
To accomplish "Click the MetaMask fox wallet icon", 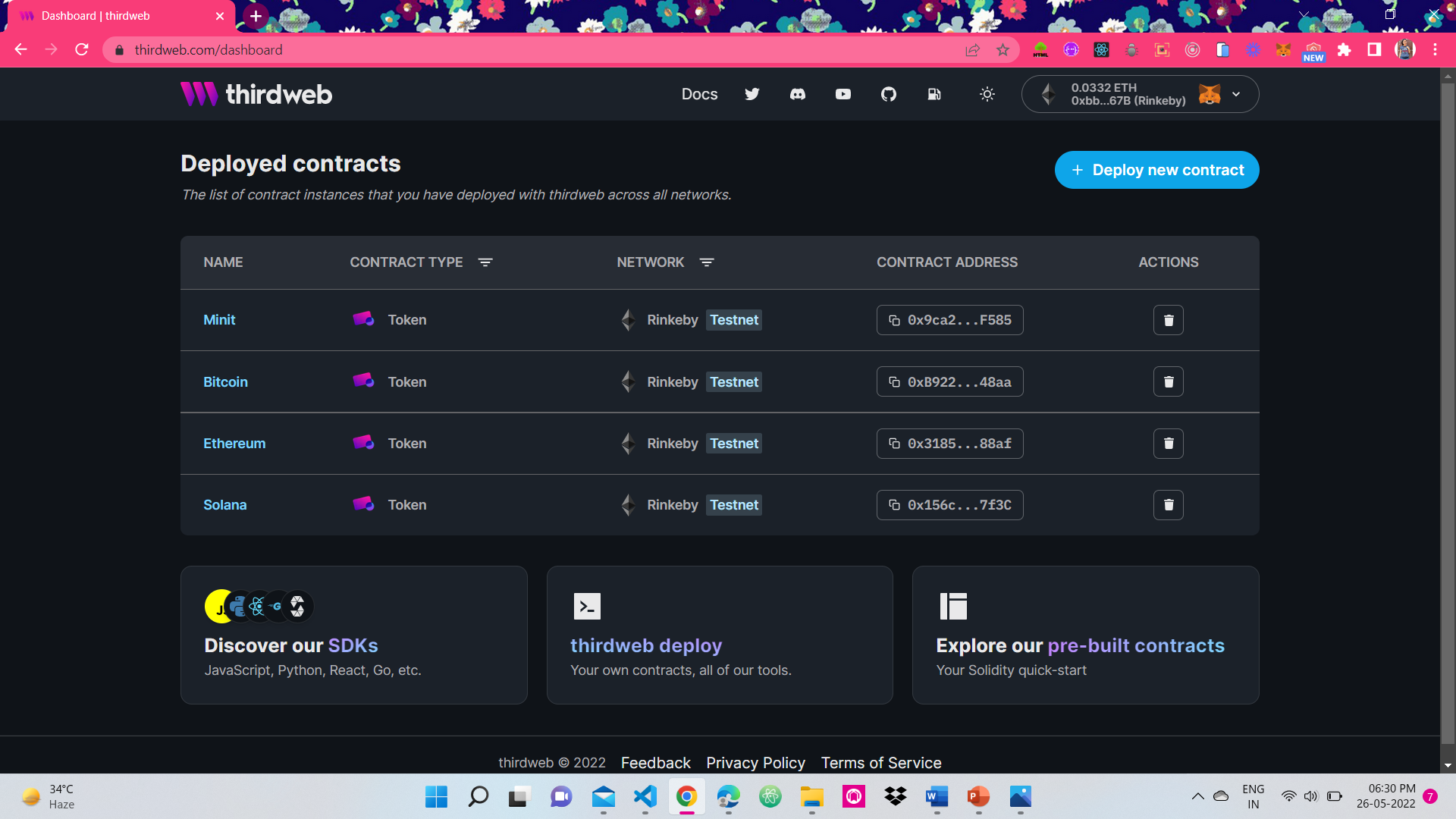I will coord(1210,94).
